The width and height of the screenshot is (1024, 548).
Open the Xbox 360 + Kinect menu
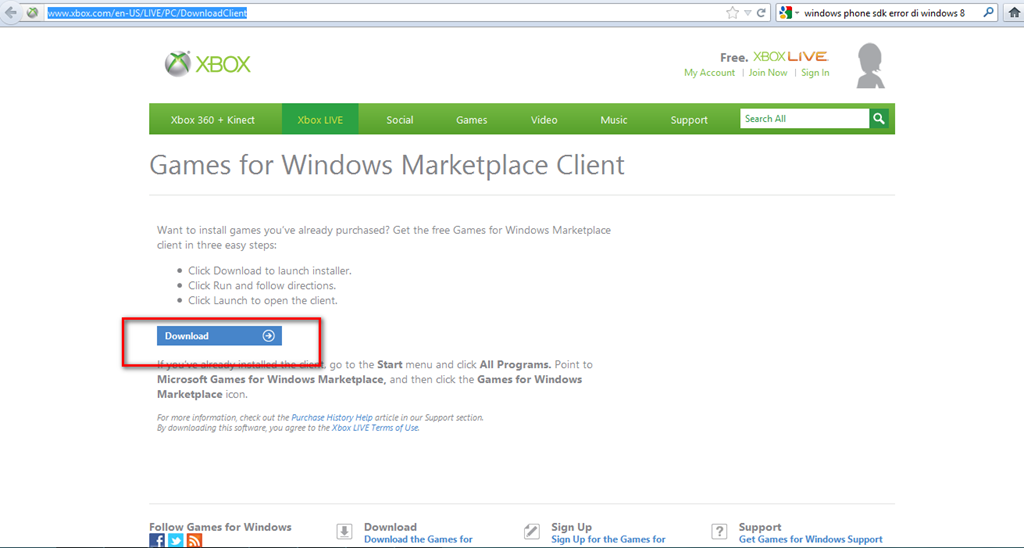(213, 120)
